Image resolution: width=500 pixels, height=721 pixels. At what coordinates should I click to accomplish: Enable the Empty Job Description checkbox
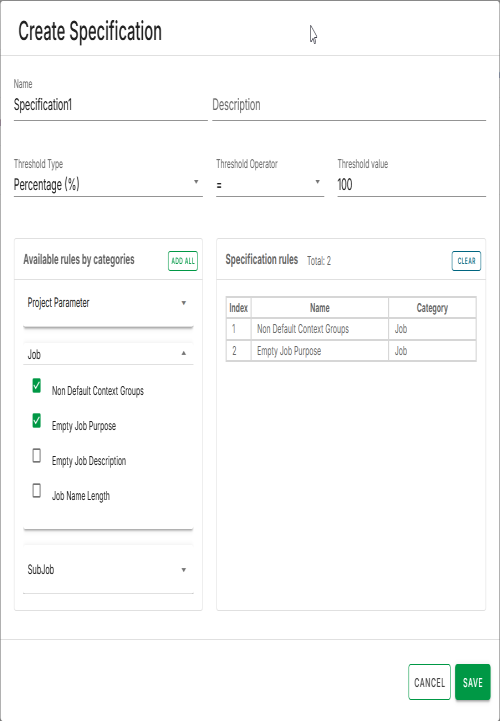click(x=37, y=455)
